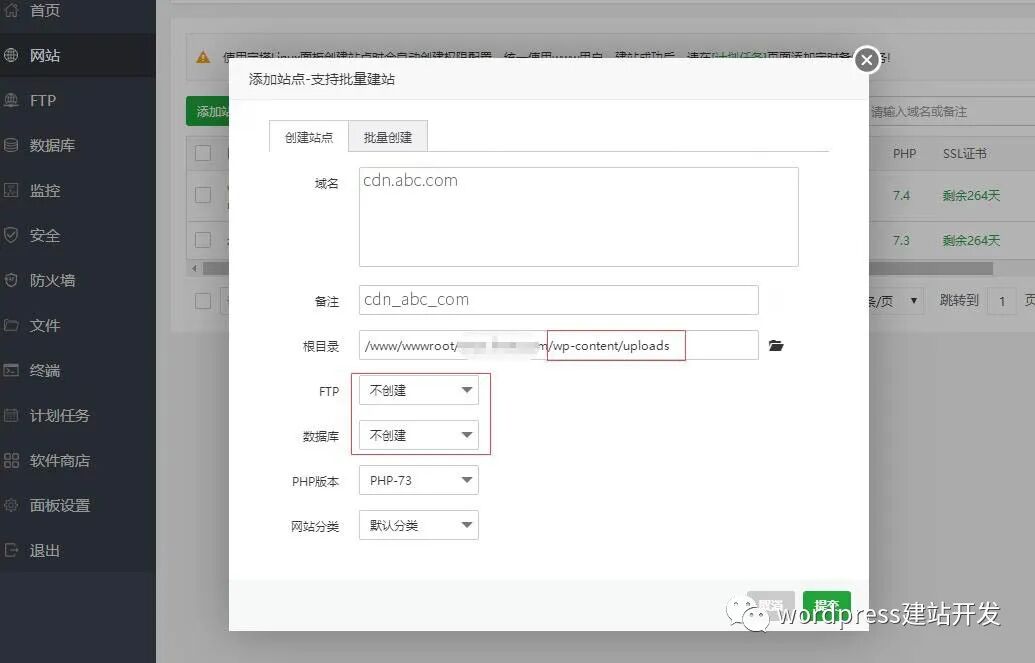Click the green 添加站点 button behind dialog
Image resolution: width=1035 pixels, height=663 pixels.
(208, 111)
